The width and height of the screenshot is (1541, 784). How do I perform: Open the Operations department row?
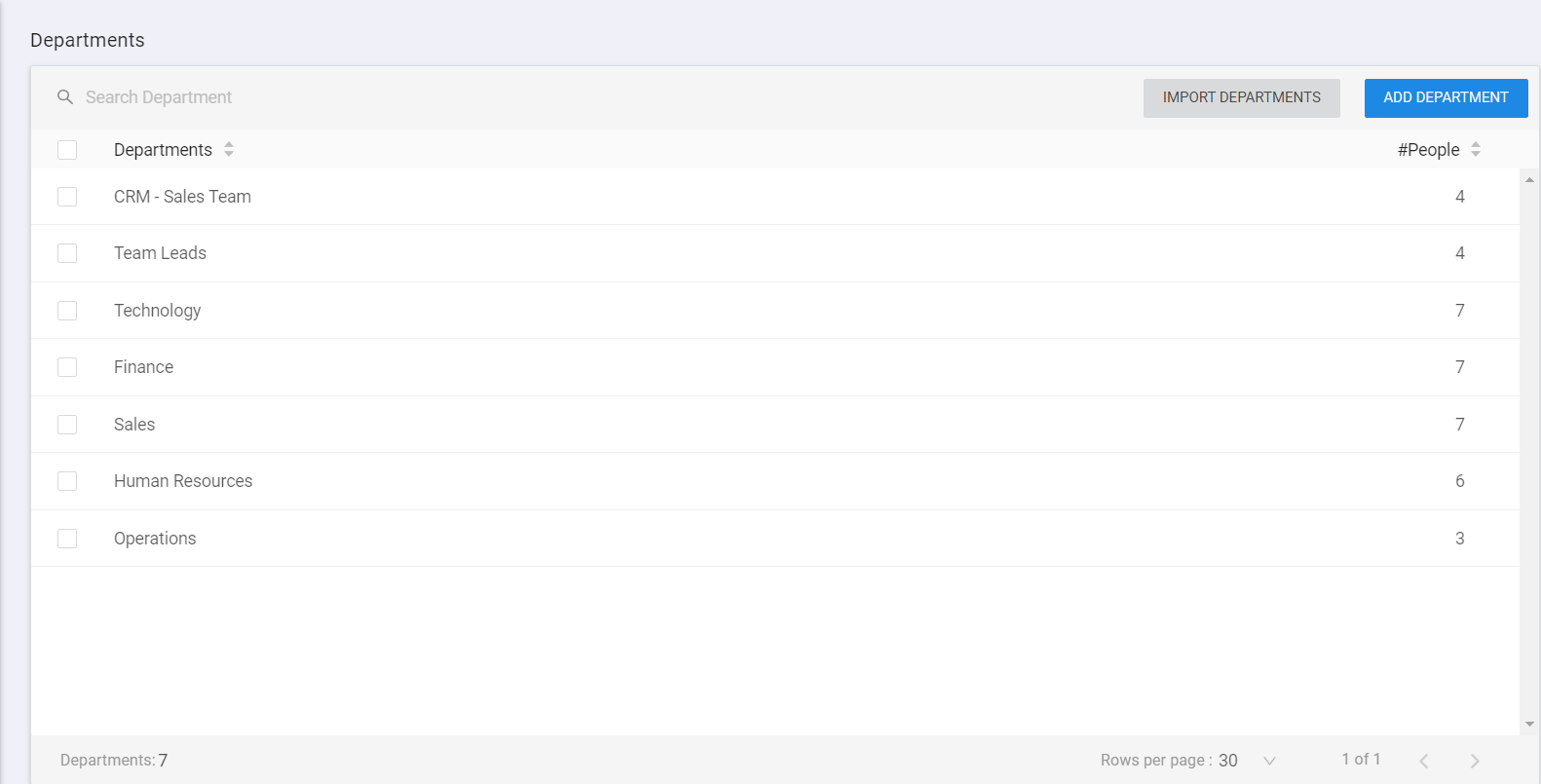tap(155, 539)
